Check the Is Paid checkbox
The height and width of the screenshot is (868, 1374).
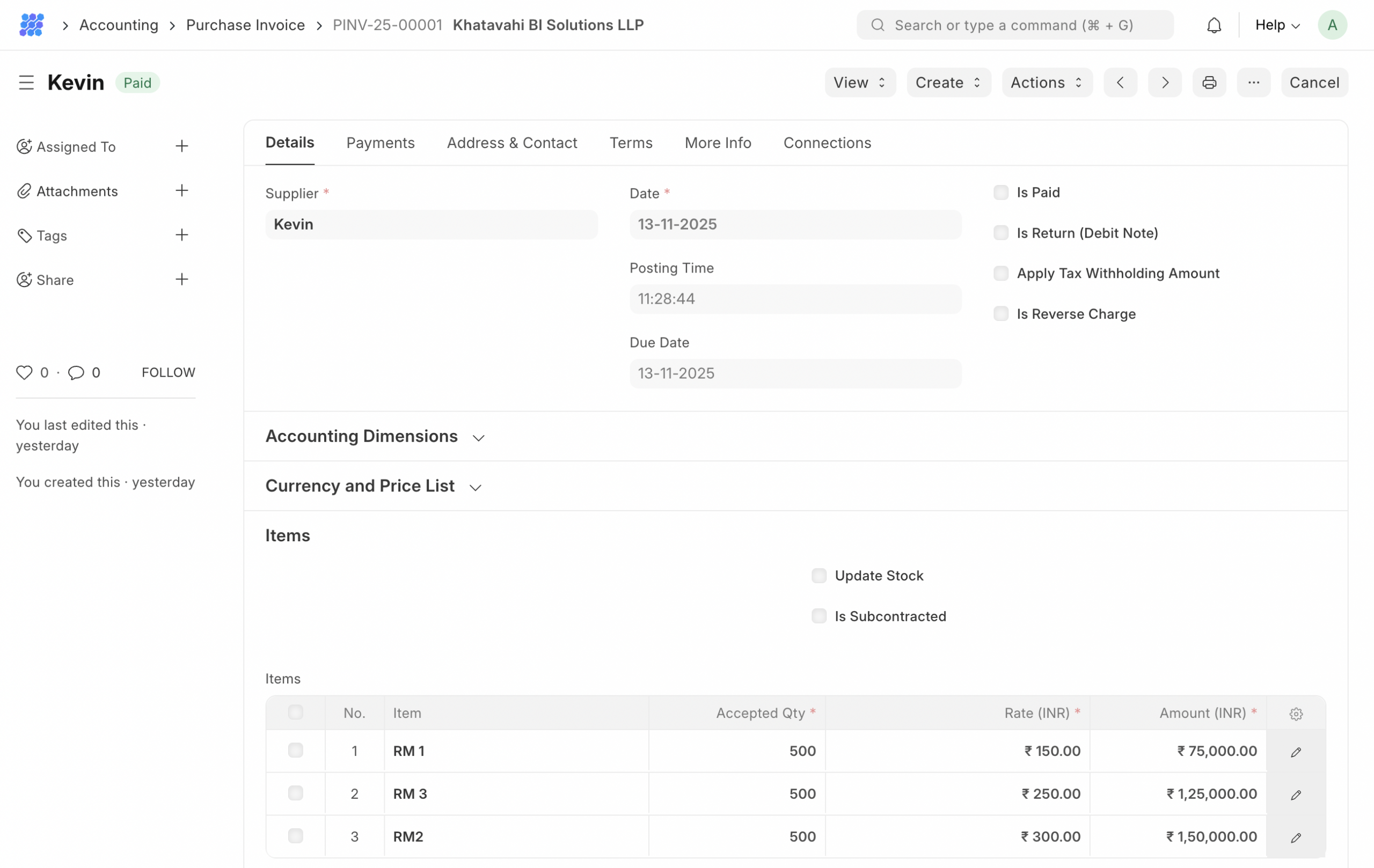[1001, 193]
